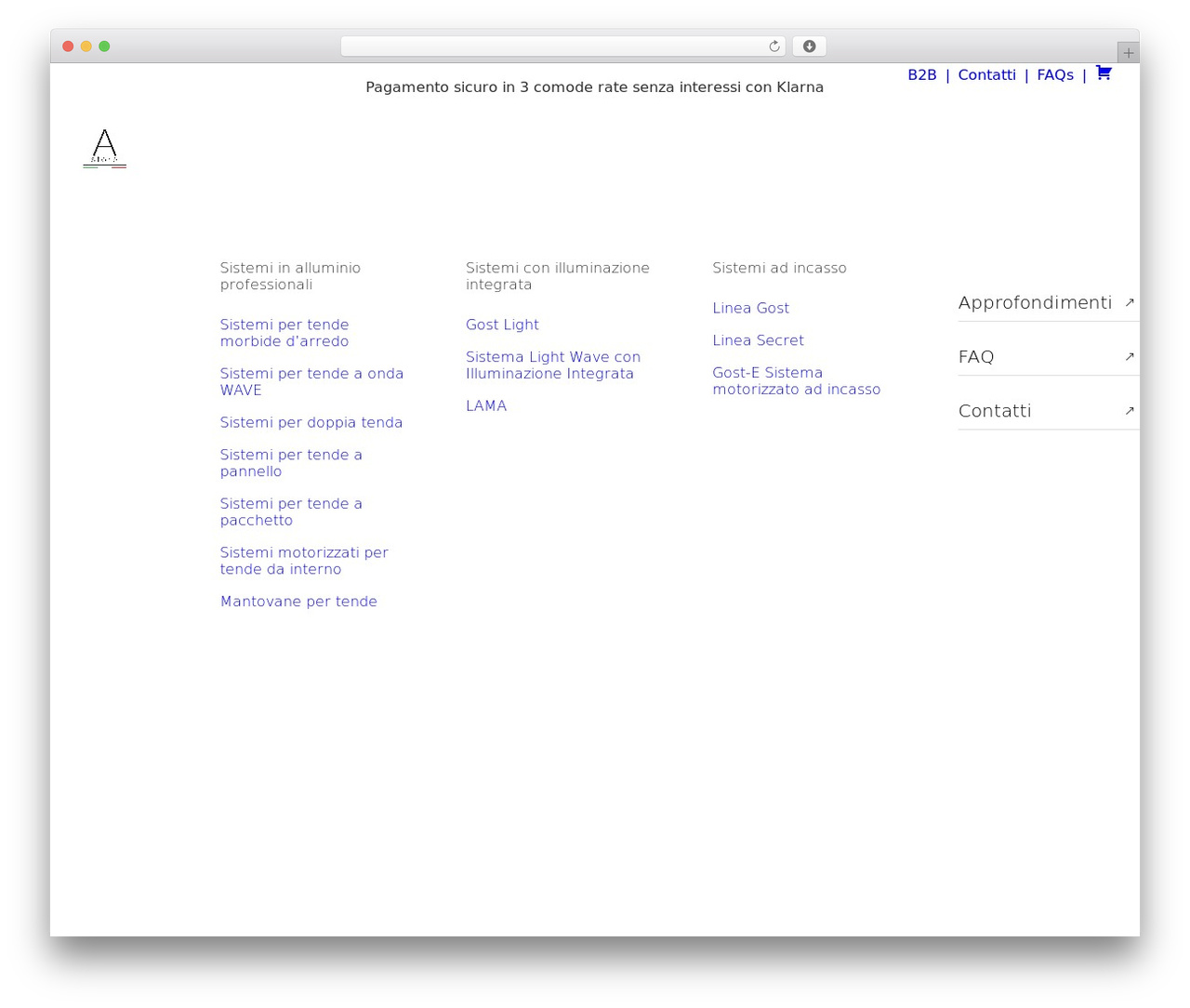
Task: Click the browser download icon
Action: 809,46
